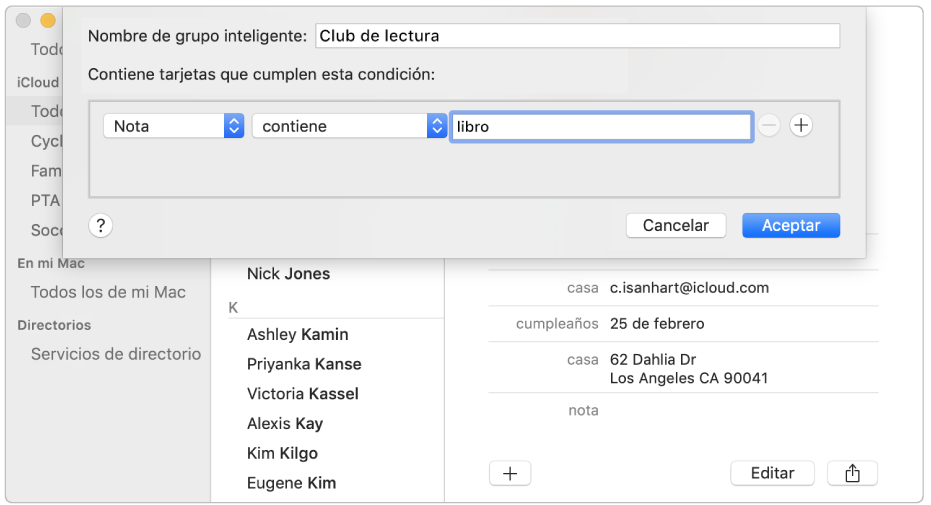Viewport: 931px width, 505px height.
Task: Select contact Nick Jones
Action: pyautogui.click(x=289, y=274)
